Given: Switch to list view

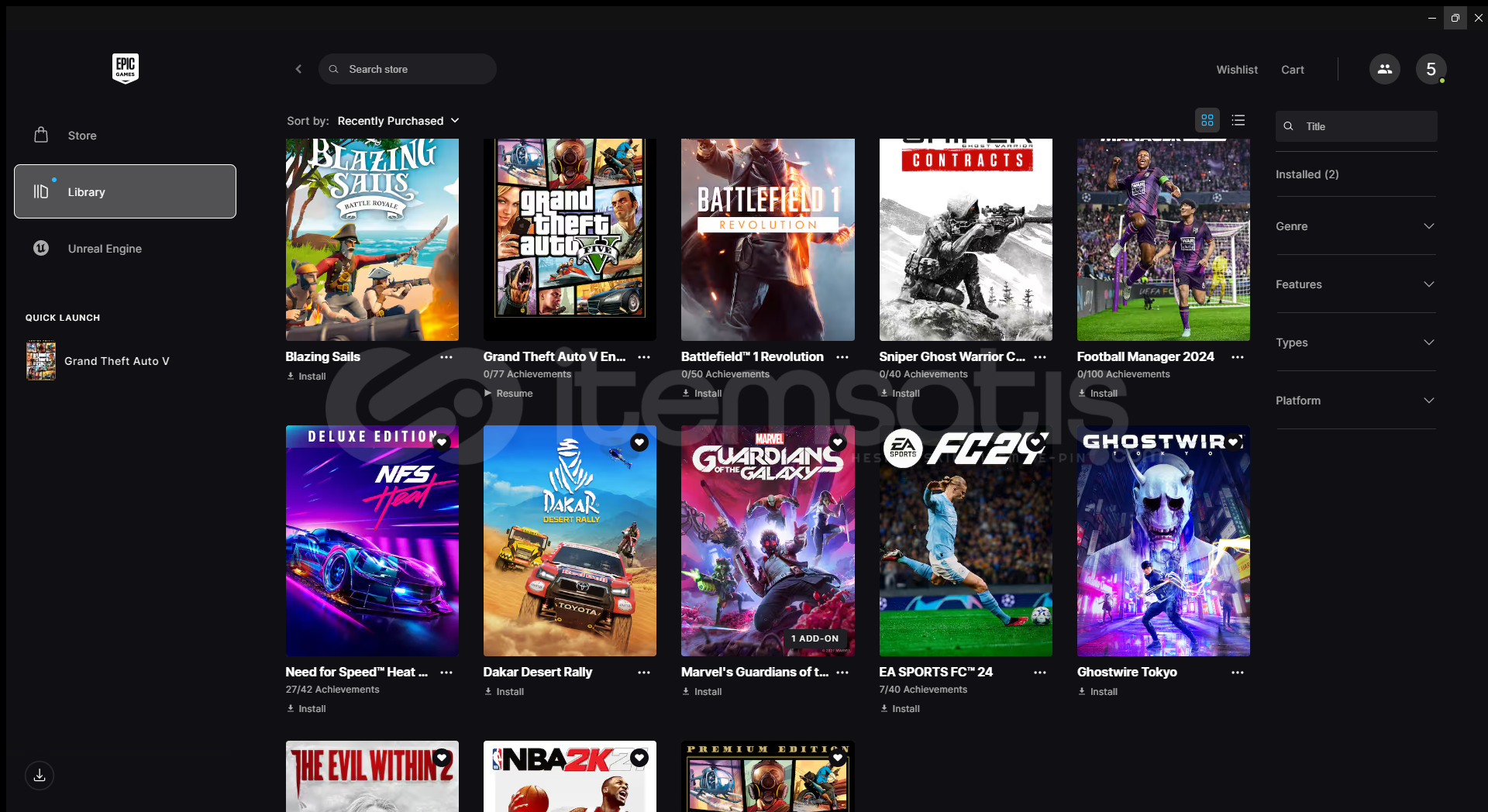Looking at the screenshot, I should (x=1238, y=120).
